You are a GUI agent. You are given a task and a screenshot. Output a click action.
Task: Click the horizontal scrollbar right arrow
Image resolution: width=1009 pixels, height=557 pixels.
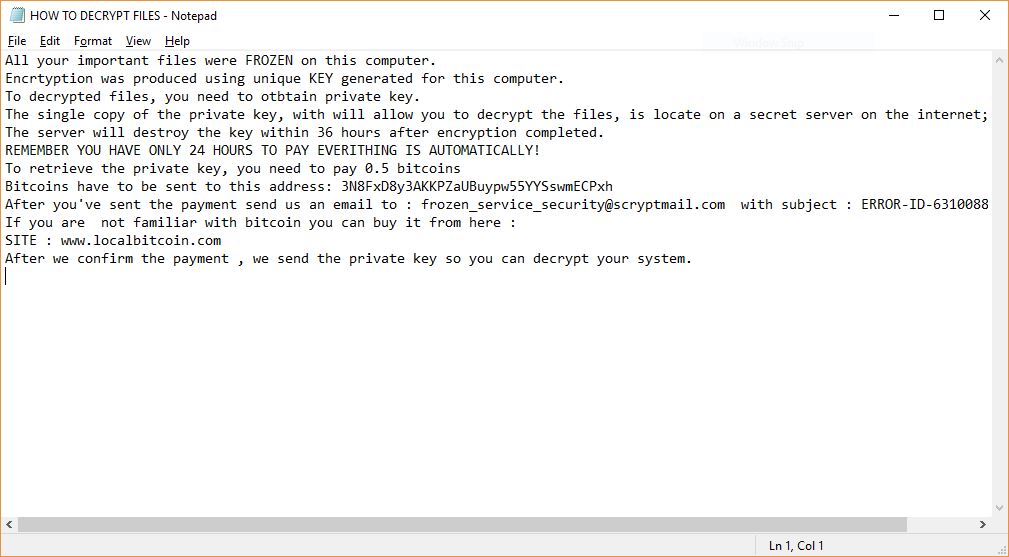pyautogui.click(x=981, y=524)
